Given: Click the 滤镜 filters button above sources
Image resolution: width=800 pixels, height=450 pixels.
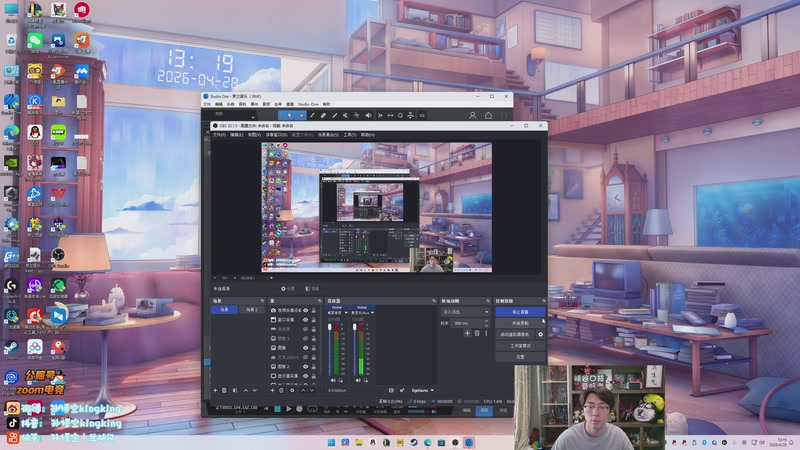Looking at the screenshot, I should pyautogui.click(x=312, y=289).
